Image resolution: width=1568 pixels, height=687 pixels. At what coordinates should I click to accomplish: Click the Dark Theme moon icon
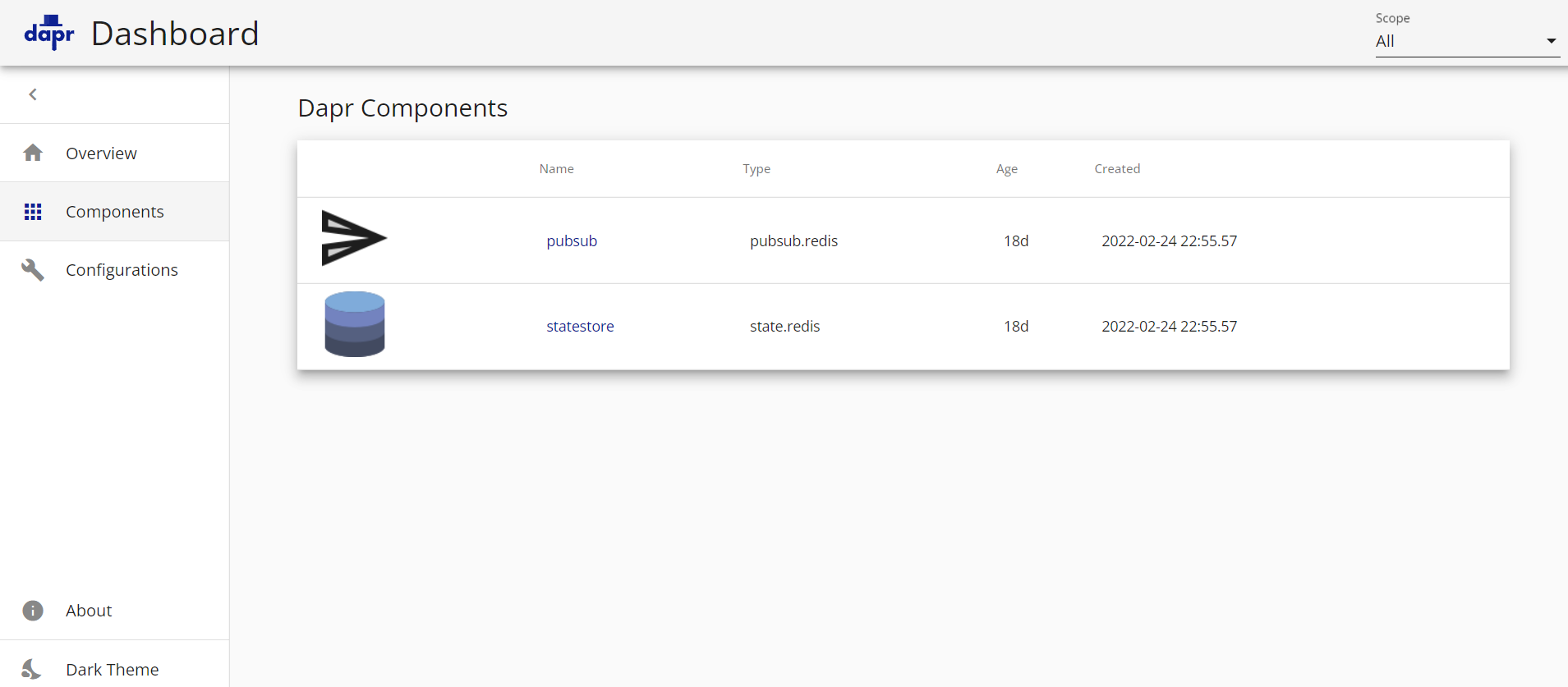[x=32, y=669]
